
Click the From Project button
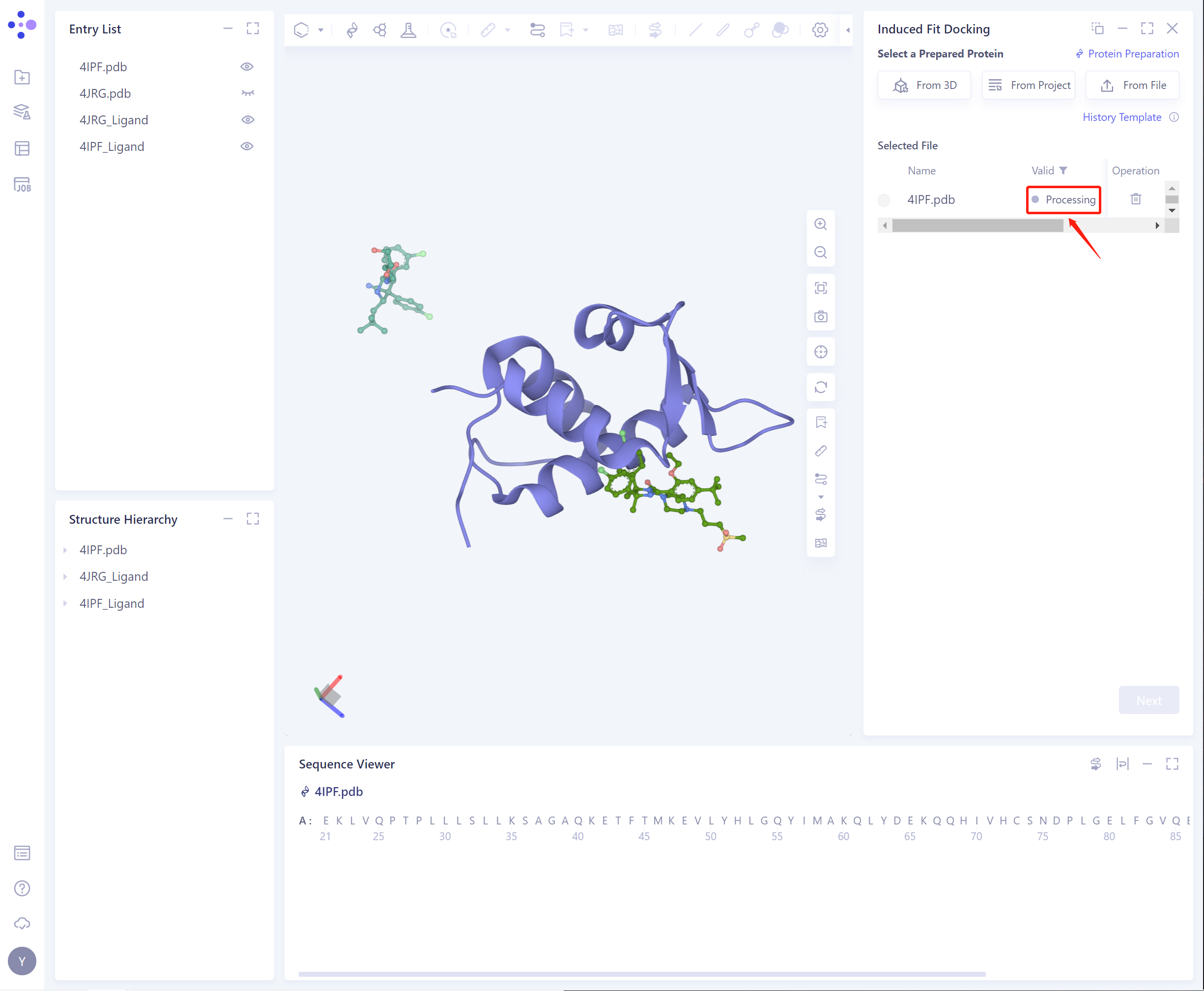point(1028,85)
